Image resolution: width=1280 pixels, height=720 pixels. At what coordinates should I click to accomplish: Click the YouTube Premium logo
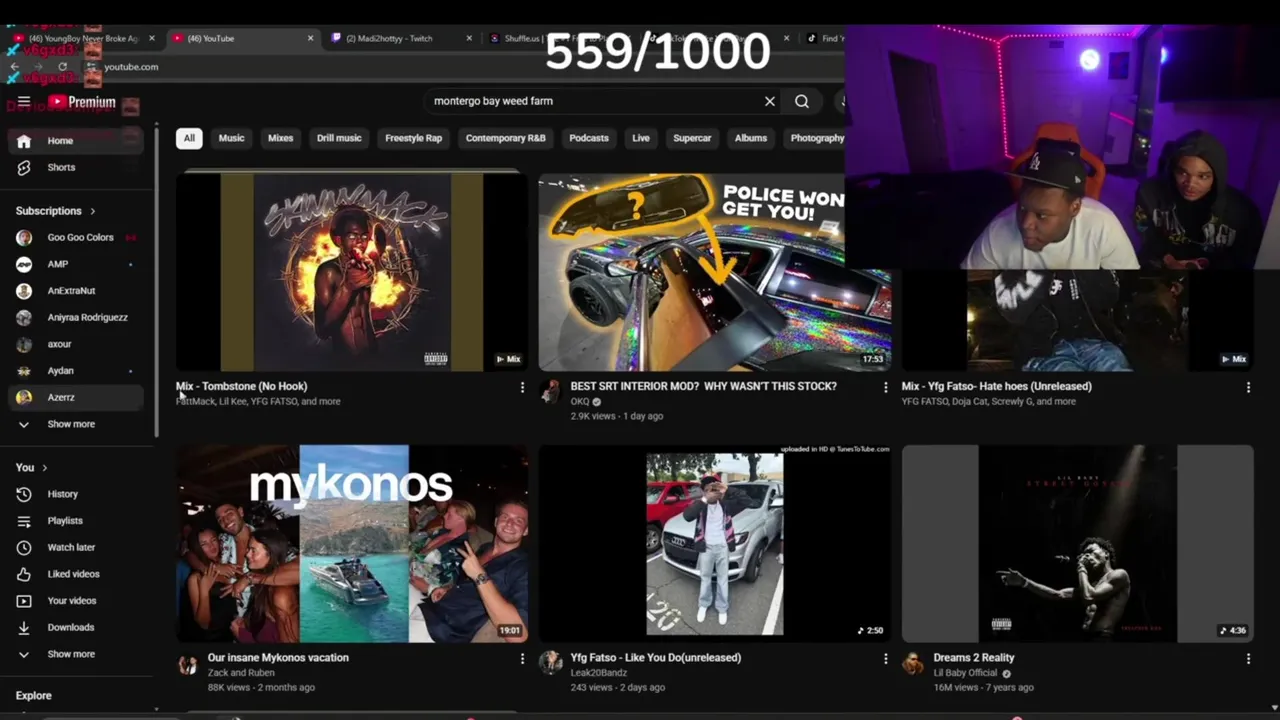(x=82, y=102)
